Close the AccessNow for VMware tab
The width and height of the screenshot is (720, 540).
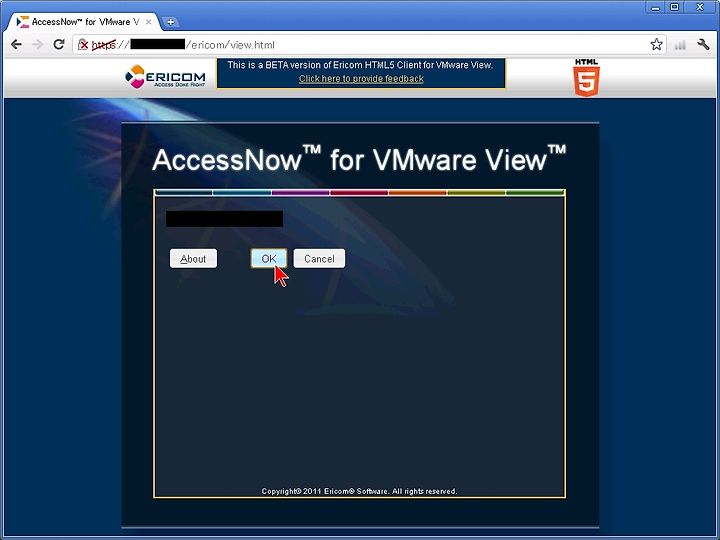click(148, 22)
